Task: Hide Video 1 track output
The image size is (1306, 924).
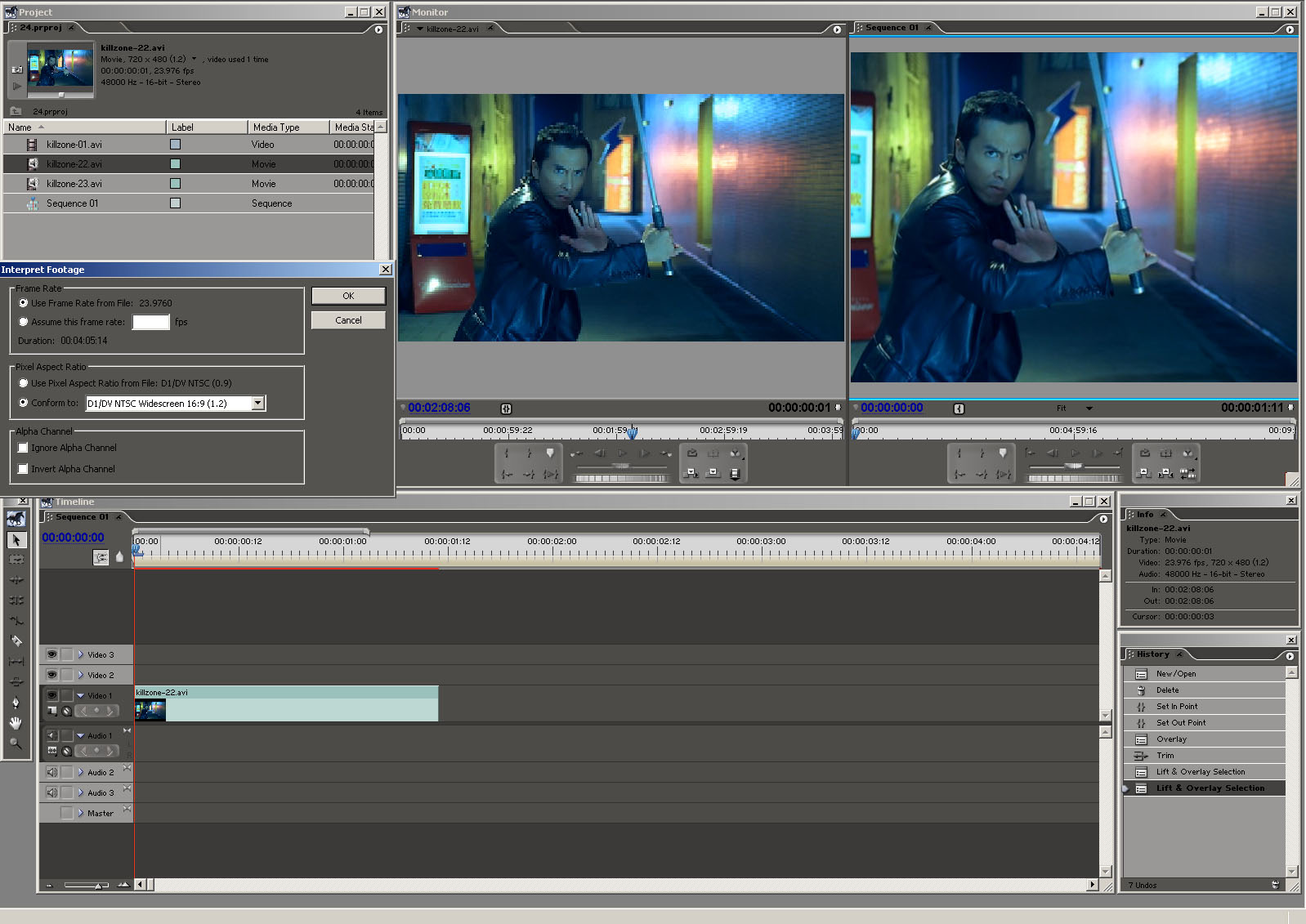Action: (x=51, y=695)
